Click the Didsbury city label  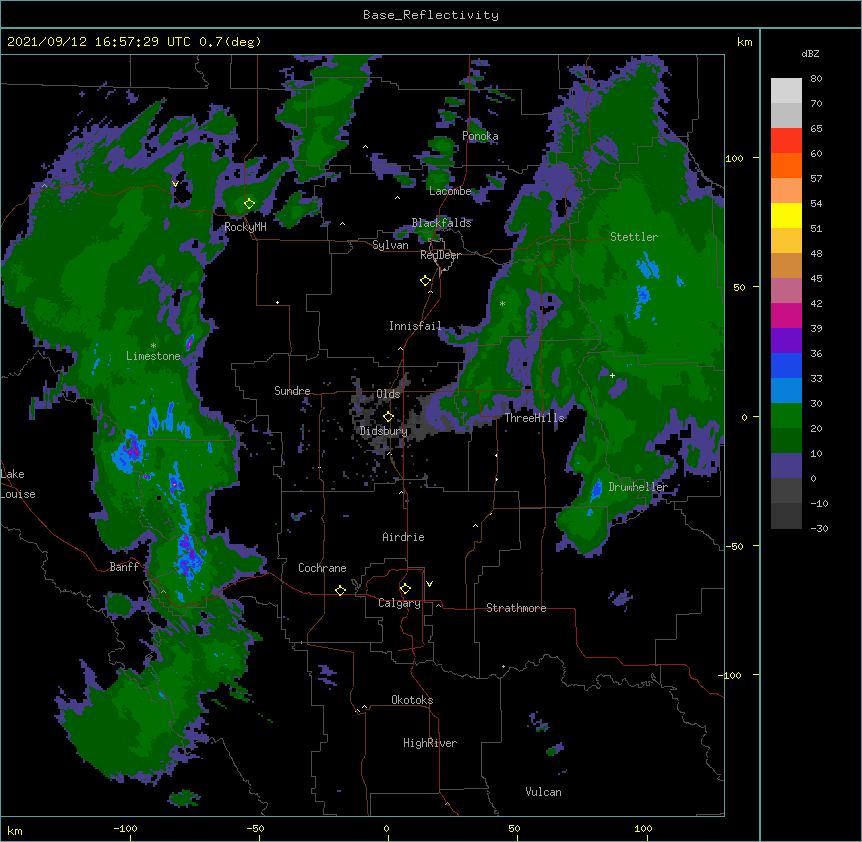pyautogui.click(x=384, y=431)
